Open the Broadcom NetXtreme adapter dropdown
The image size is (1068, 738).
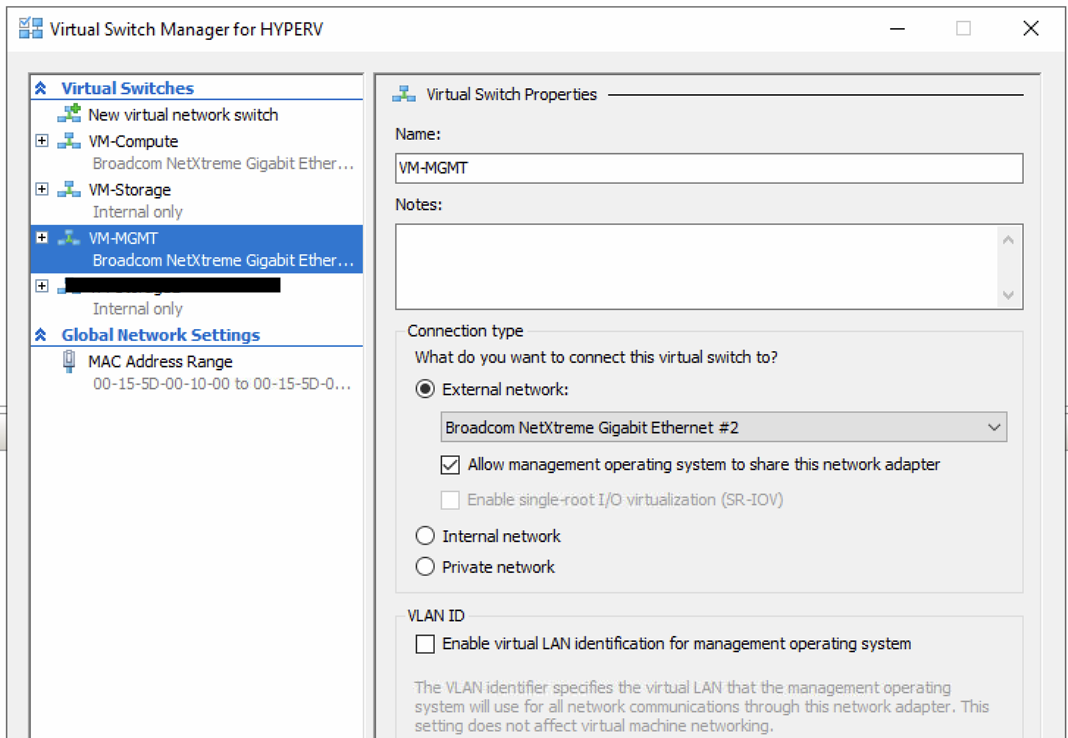coord(723,428)
